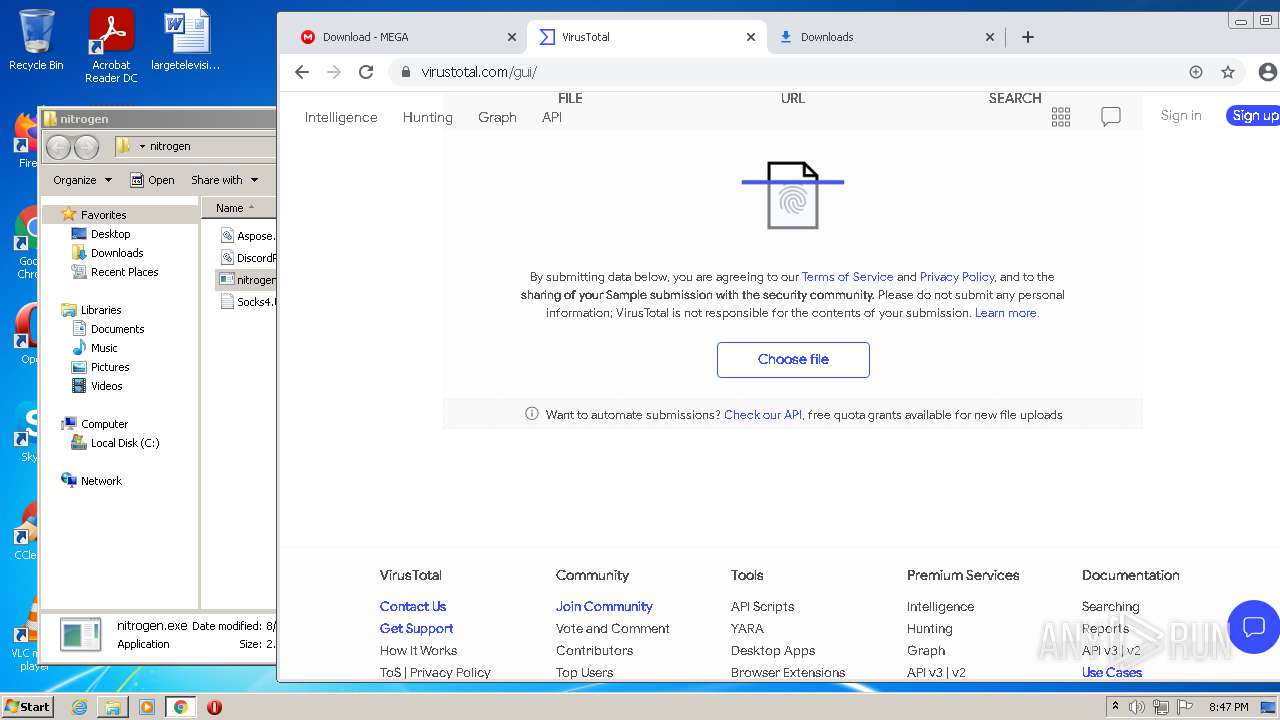Screen dimensions: 1280x720
Task: Click Open in Explorer toolbar
Action: point(152,180)
